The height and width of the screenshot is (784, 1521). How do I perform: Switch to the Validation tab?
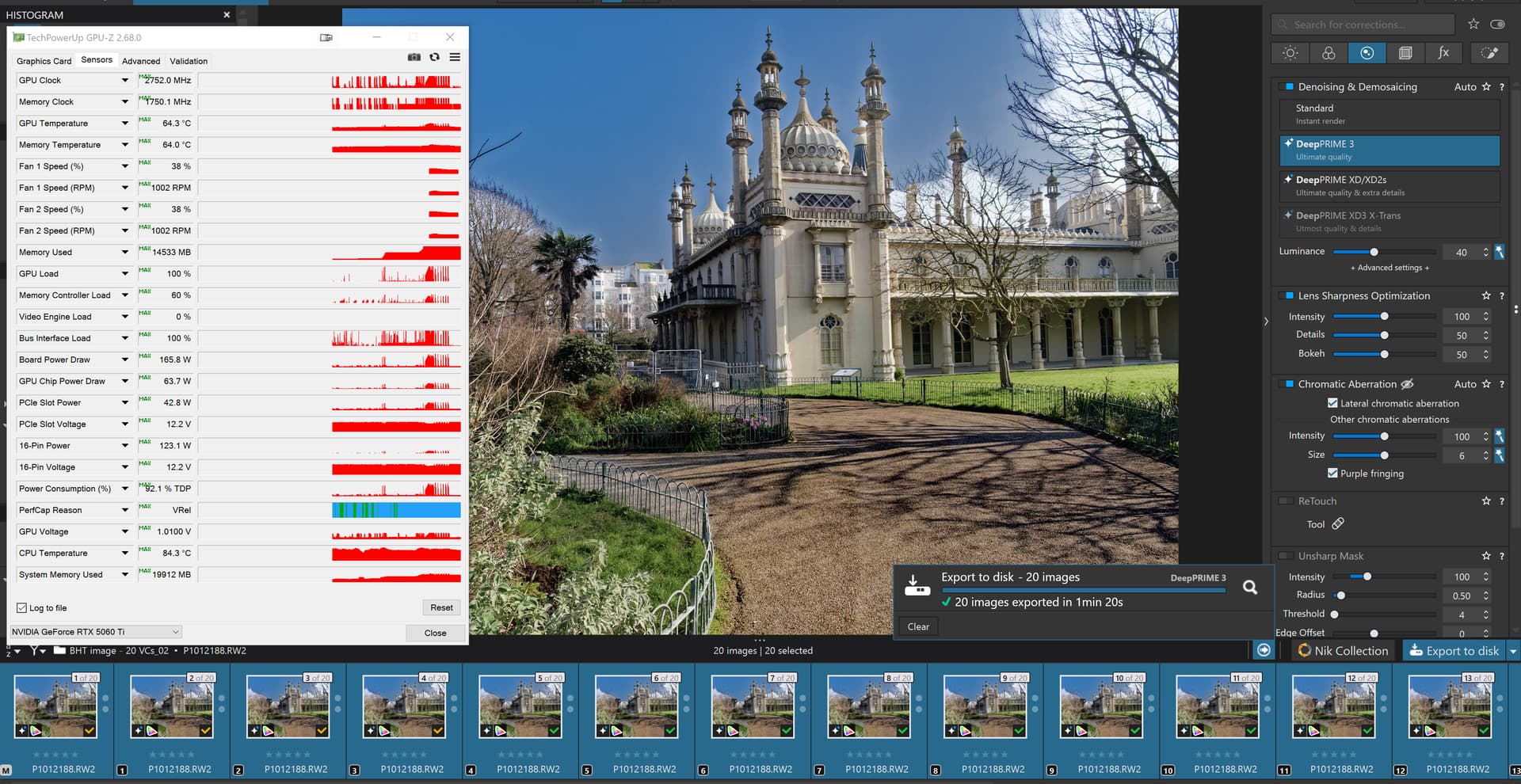tap(189, 61)
